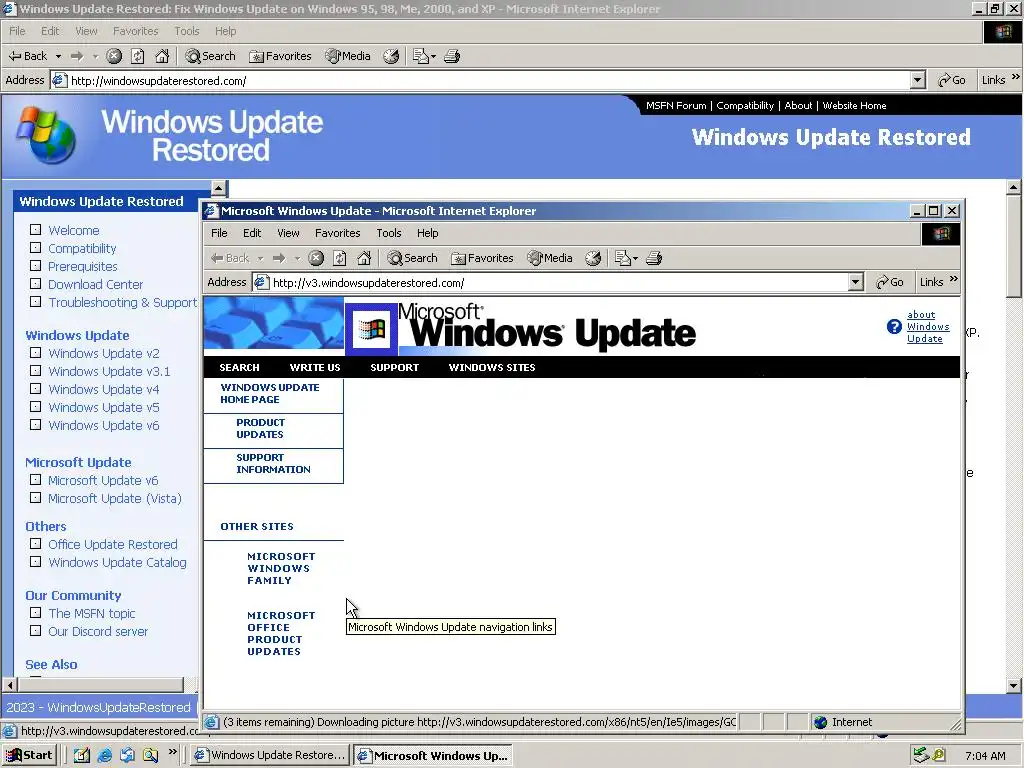This screenshot has height=768, width=1024.
Task: Open Microsoft Update (Vista) sidebar link
Action: tap(114, 499)
